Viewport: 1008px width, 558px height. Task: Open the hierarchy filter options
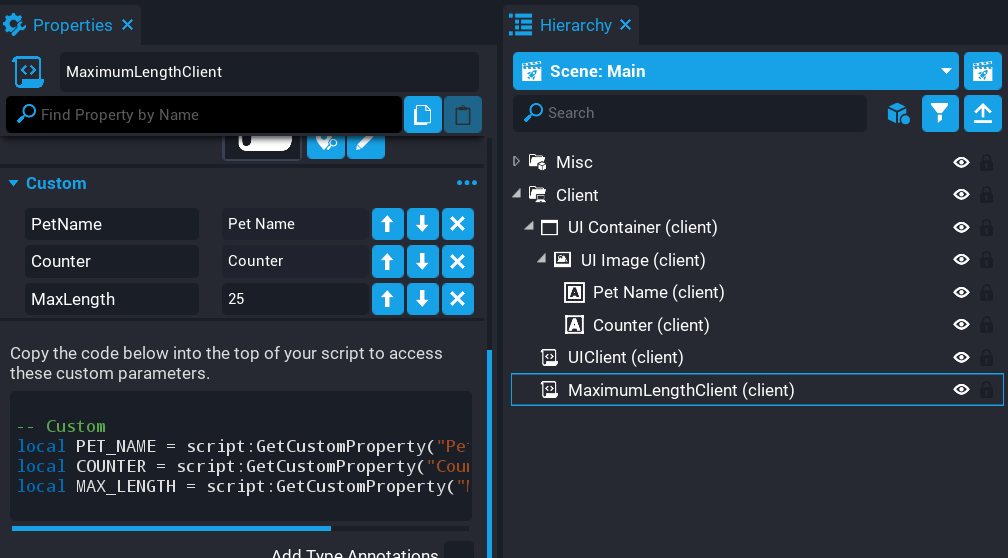[939, 114]
